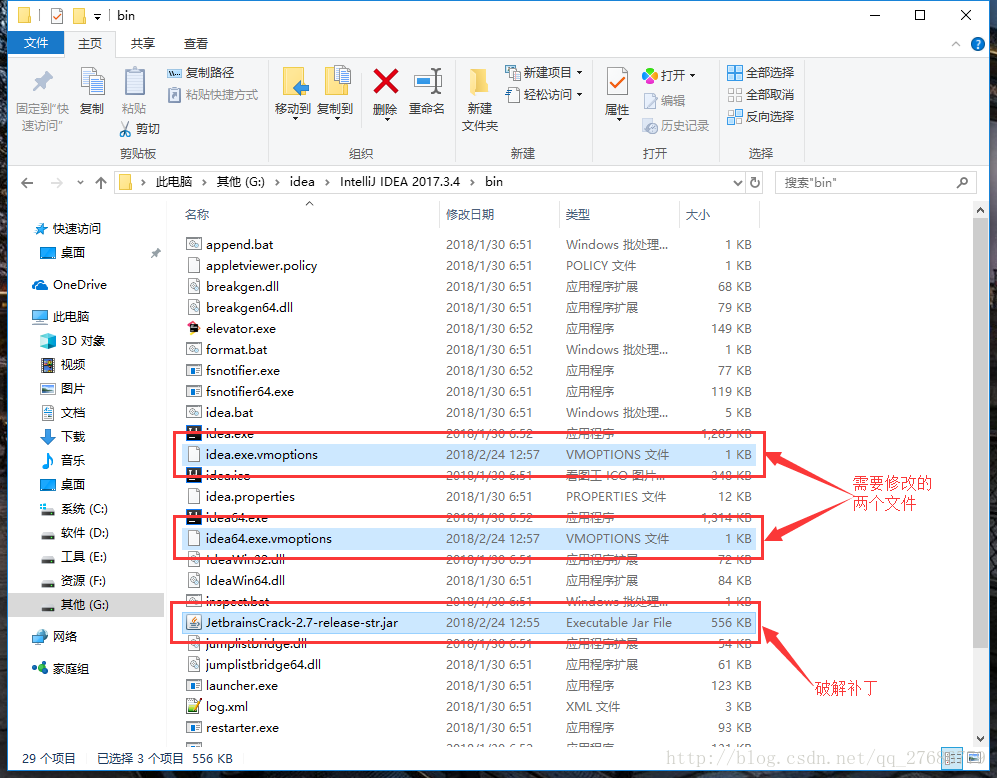Click the red Delete (删除) icon
This screenshot has height=778, width=997.
point(385,81)
